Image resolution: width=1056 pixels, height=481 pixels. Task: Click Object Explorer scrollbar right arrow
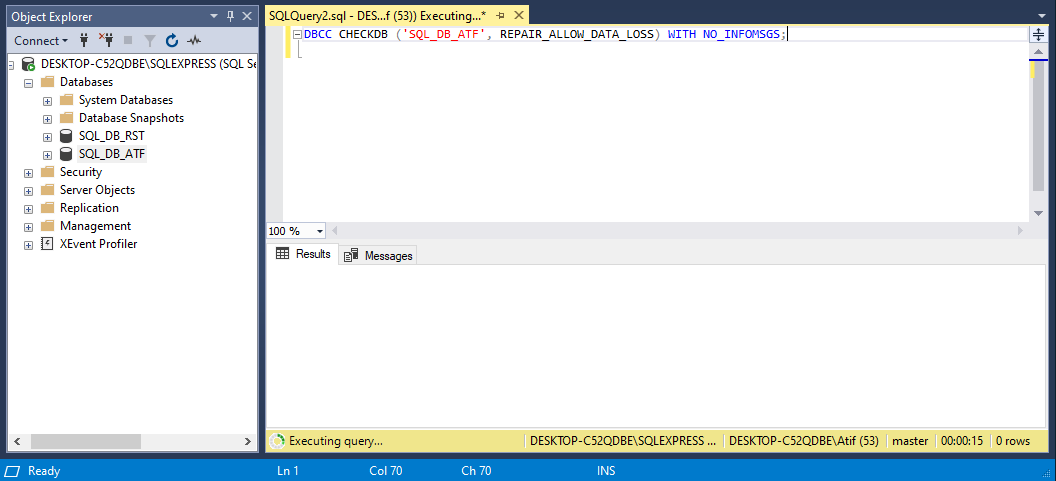tap(248, 442)
